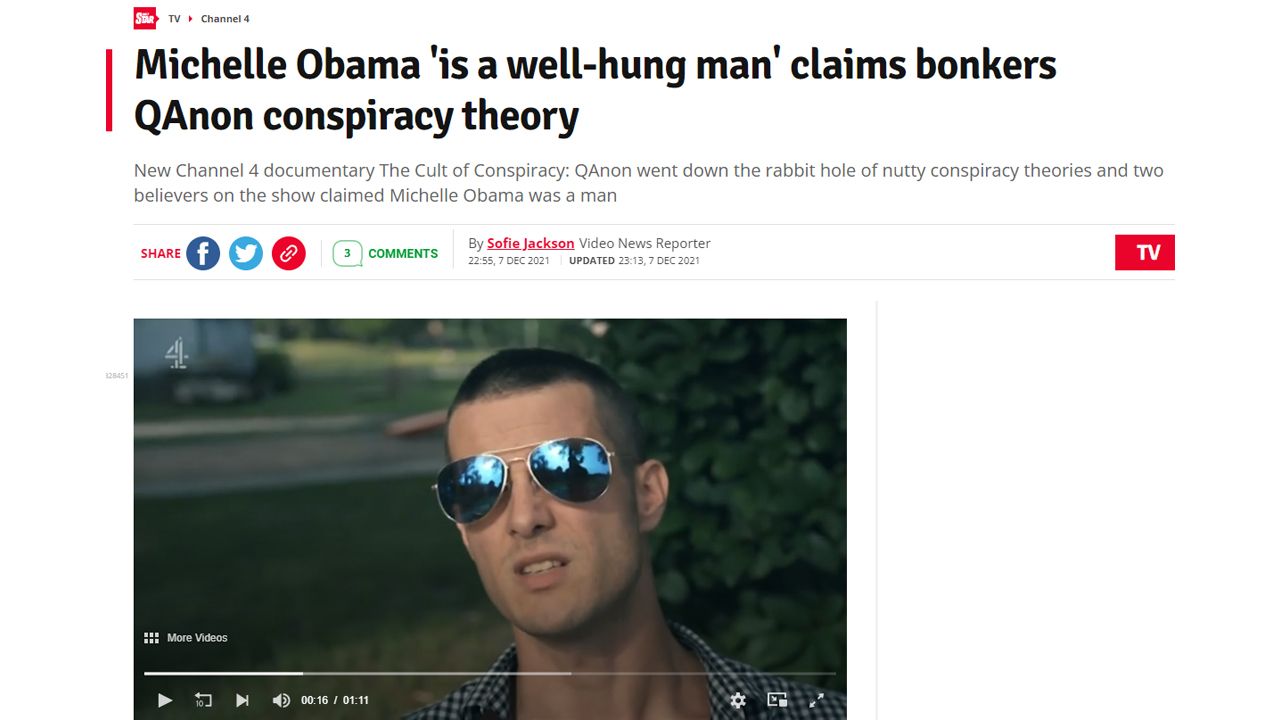The height and width of the screenshot is (720, 1280).
Task: Go to Channel 4 breadcrumb
Action: 225,19
